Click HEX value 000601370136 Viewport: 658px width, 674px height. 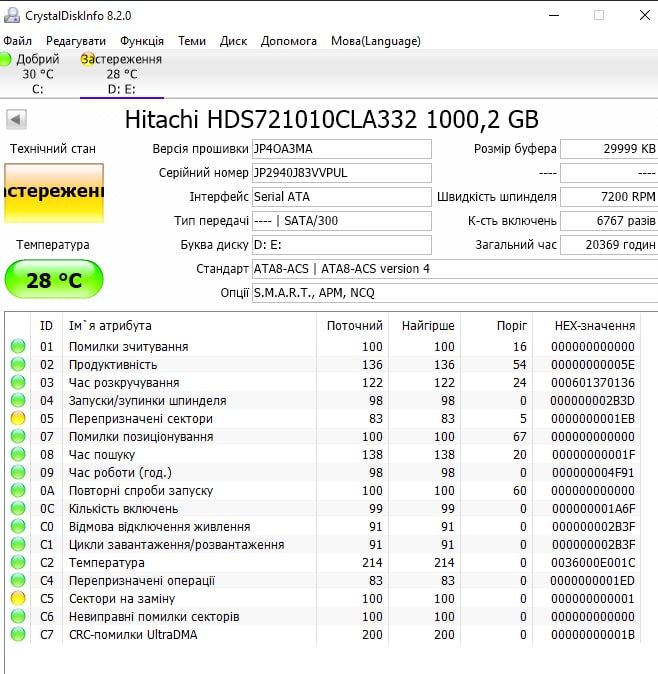(x=593, y=383)
